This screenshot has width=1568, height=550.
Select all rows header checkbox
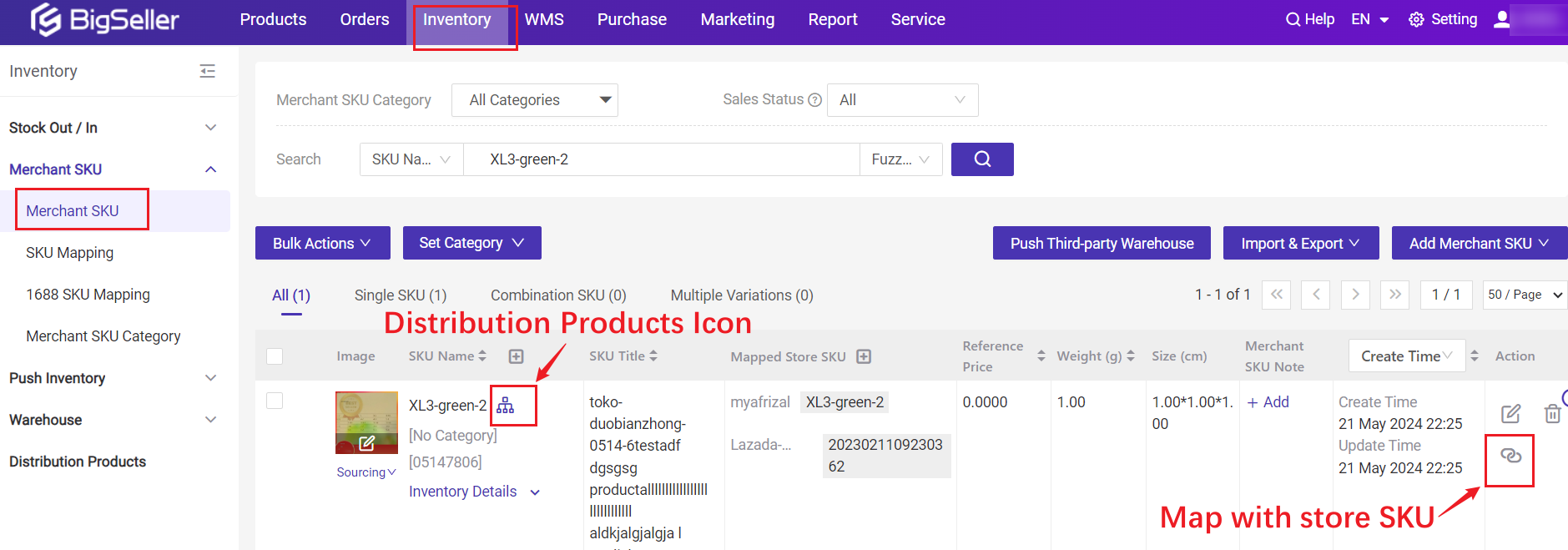click(x=275, y=356)
